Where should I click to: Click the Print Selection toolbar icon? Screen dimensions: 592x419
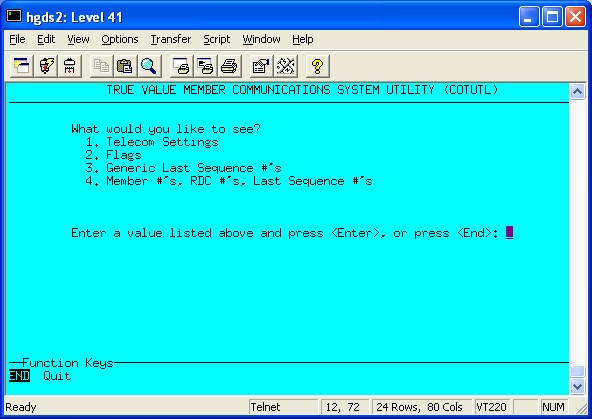[205, 66]
